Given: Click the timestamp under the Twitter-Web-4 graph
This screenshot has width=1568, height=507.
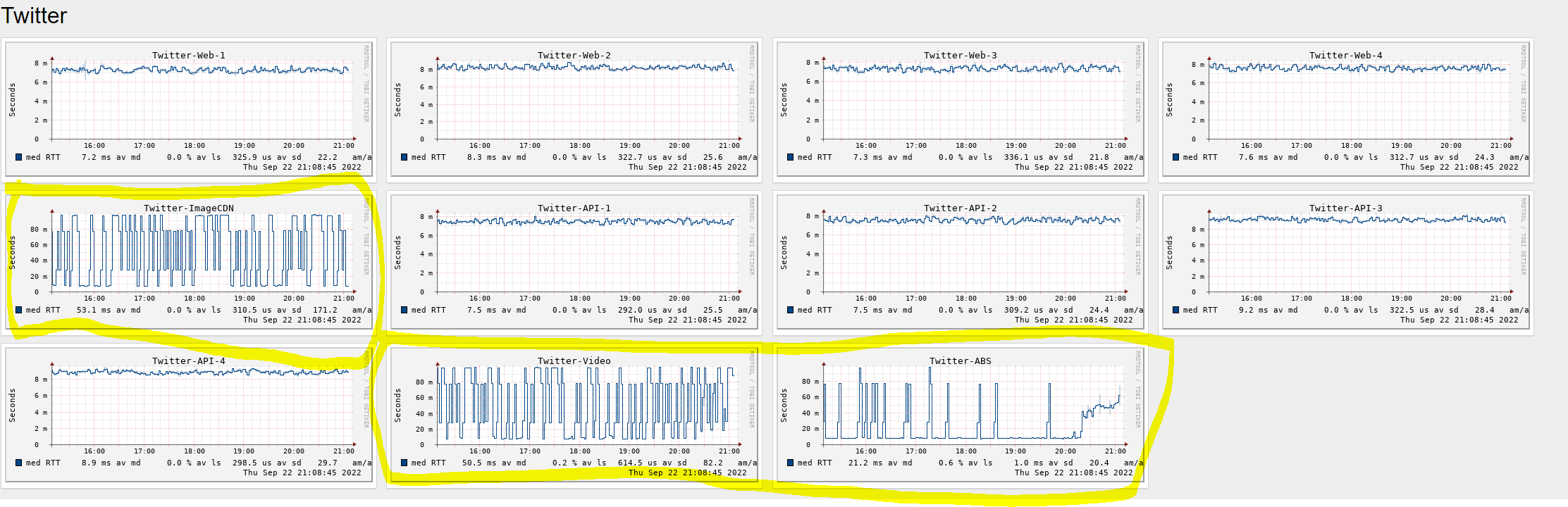Looking at the screenshot, I should pos(1459,167).
